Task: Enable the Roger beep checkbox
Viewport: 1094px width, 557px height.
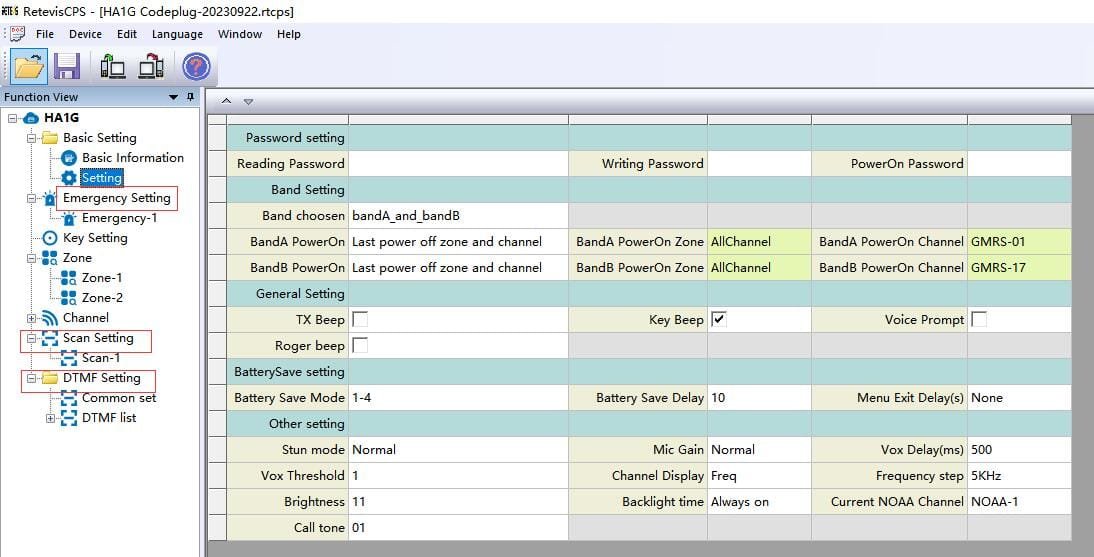Action: (x=360, y=346)
